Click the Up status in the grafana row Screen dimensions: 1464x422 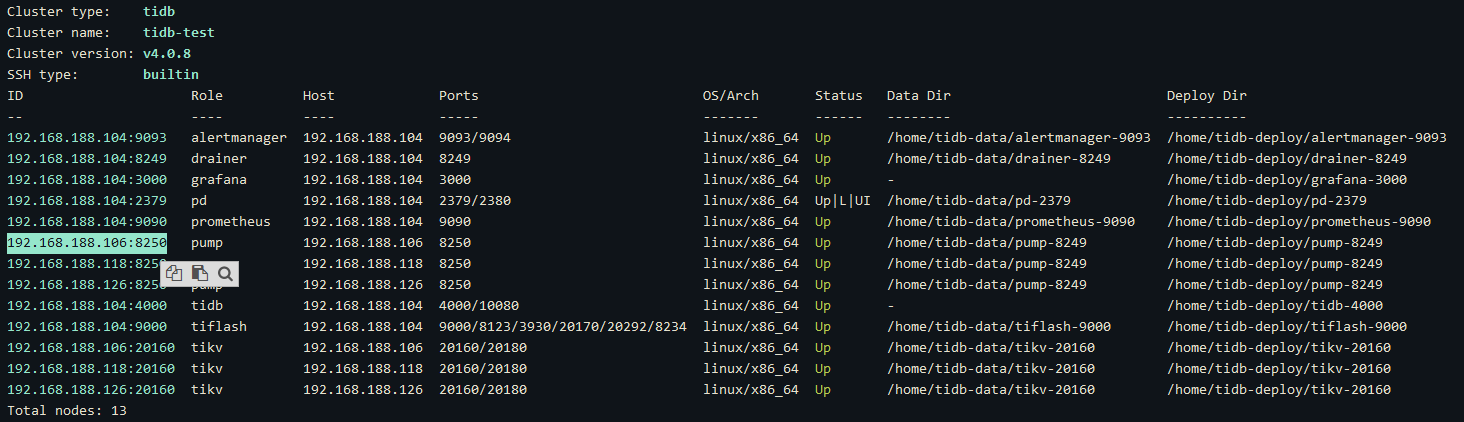click(x=823, y=180)
